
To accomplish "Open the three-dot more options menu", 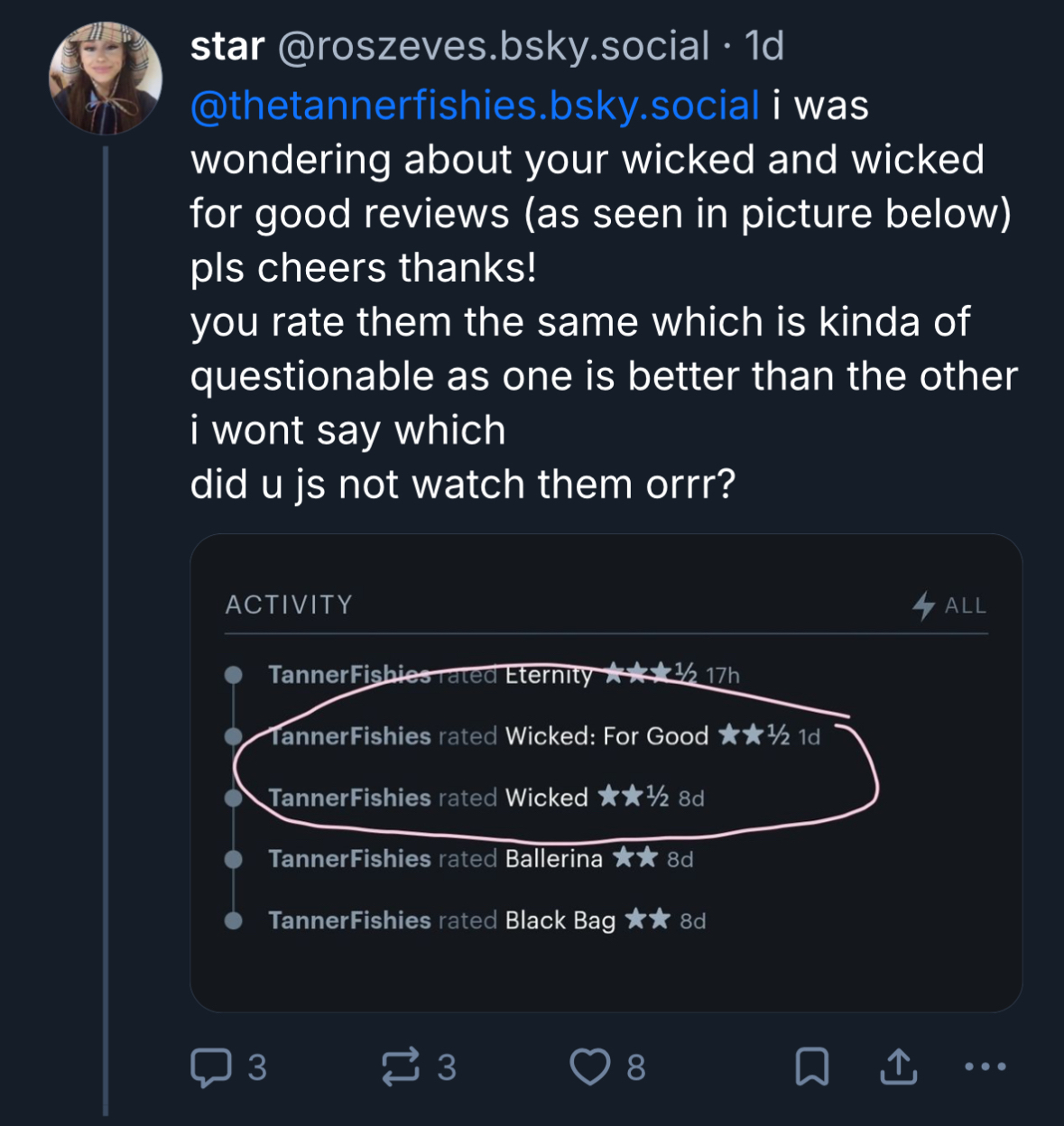I will pos(985,1066).
